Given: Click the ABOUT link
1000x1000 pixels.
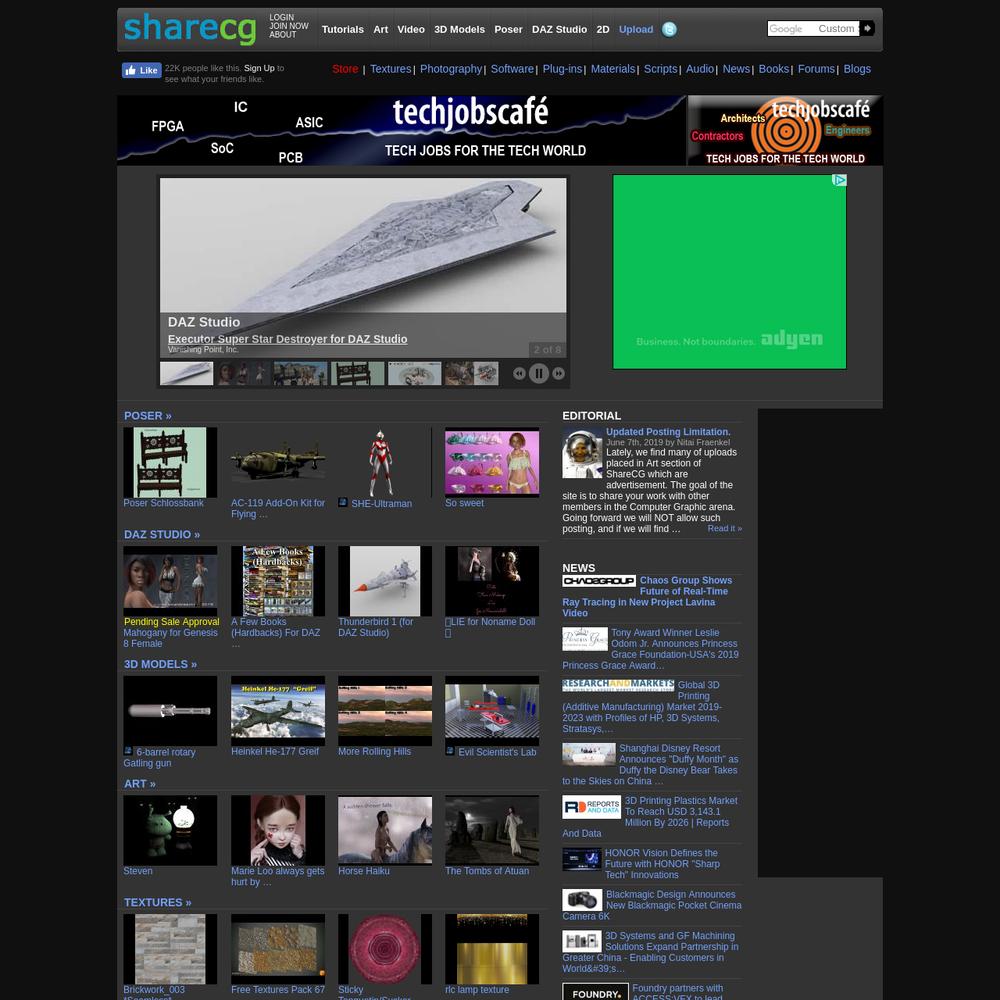Looking at the screenshot, I should pos(283,34).
